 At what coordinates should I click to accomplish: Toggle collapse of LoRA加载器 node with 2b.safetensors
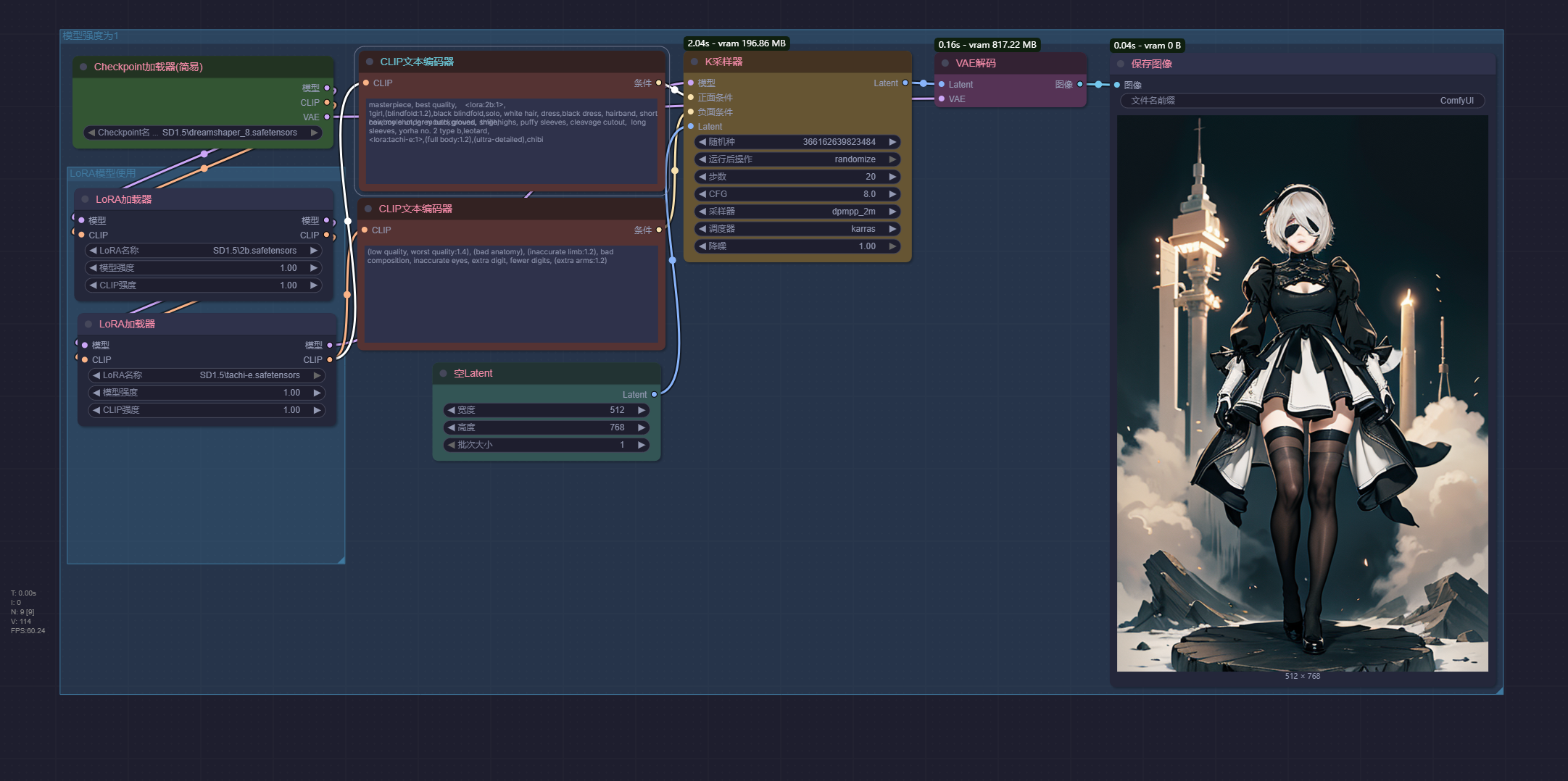tap(86, 200)
